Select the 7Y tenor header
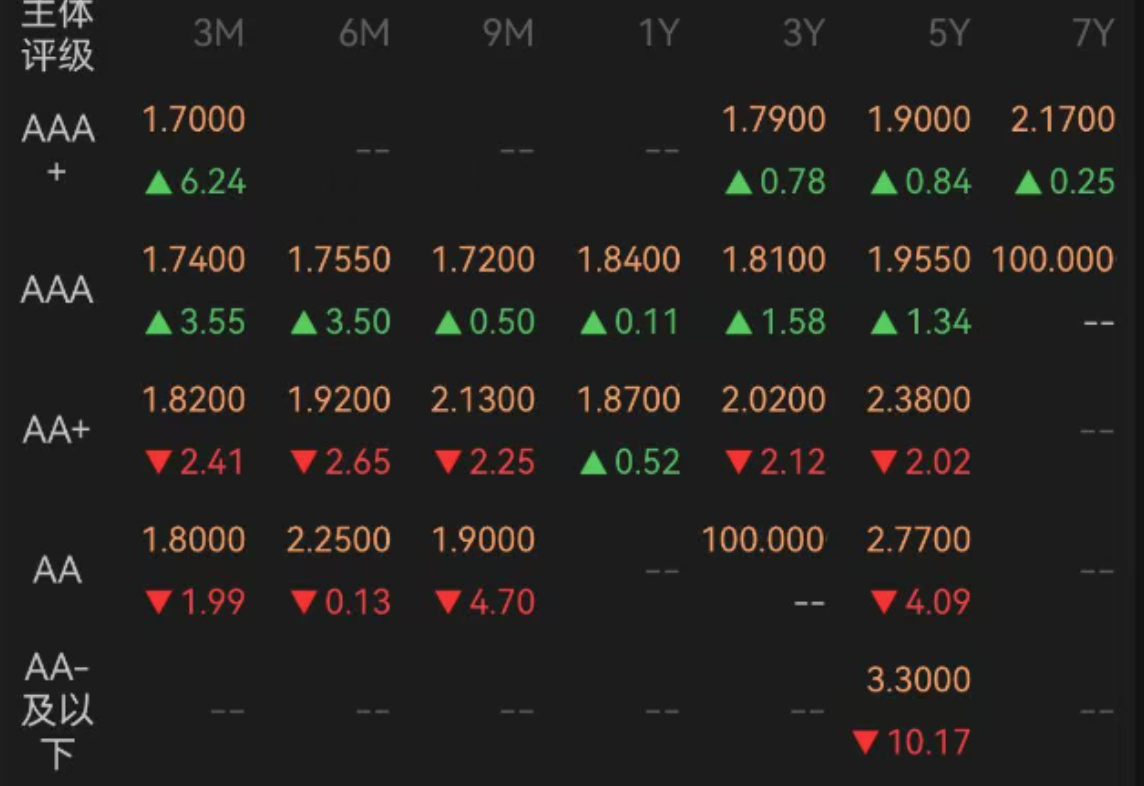This screenshot has height=786, width=1144. tap(1093, 34)
